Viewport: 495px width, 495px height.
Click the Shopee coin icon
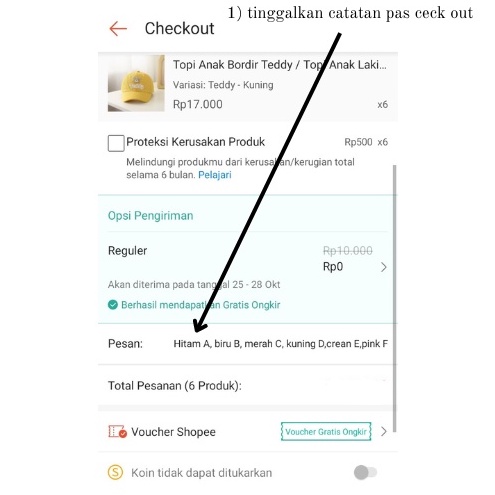[x=115, y=472]
